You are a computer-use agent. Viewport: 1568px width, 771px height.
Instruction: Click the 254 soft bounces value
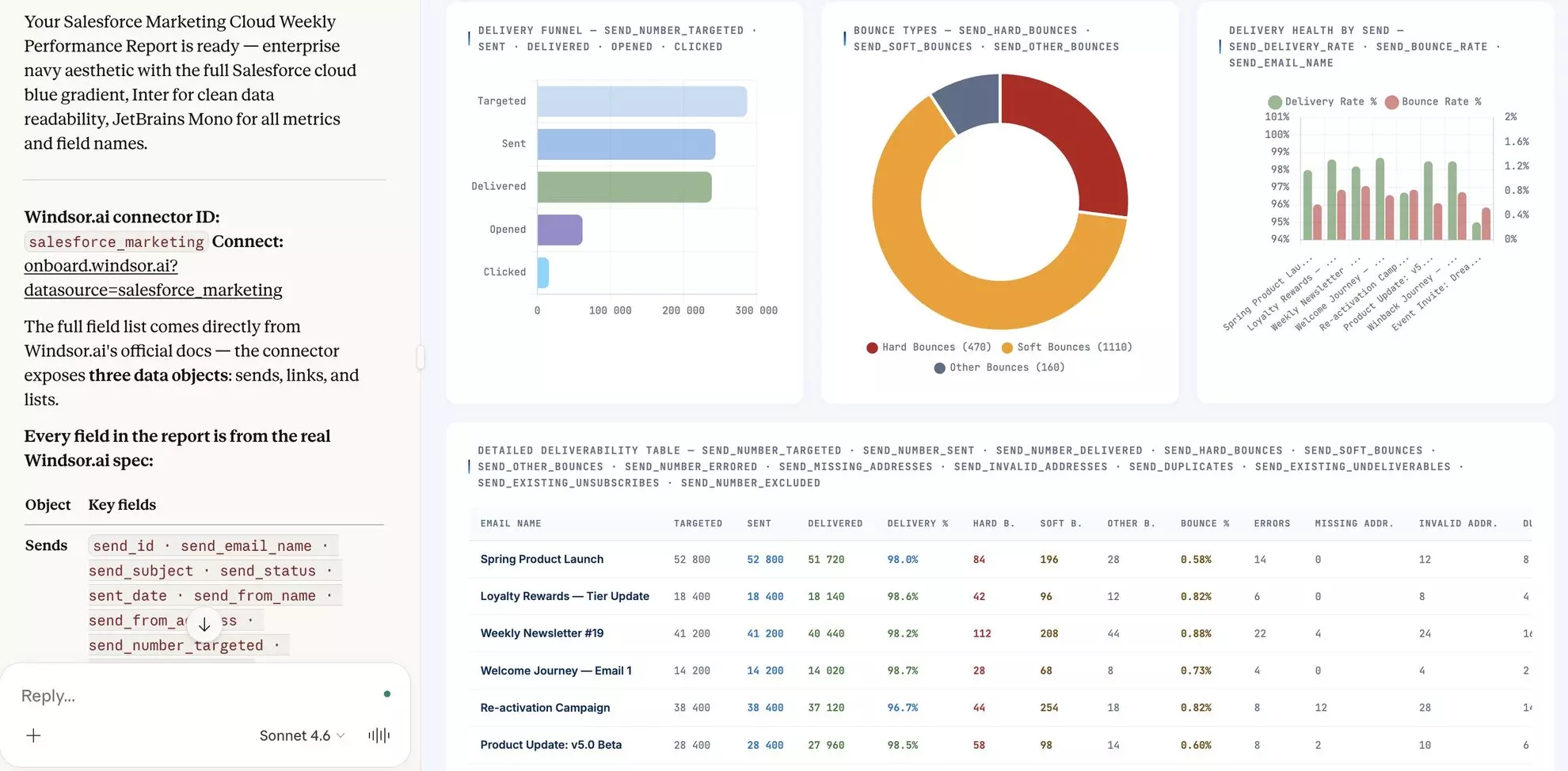click(1049, 708)
